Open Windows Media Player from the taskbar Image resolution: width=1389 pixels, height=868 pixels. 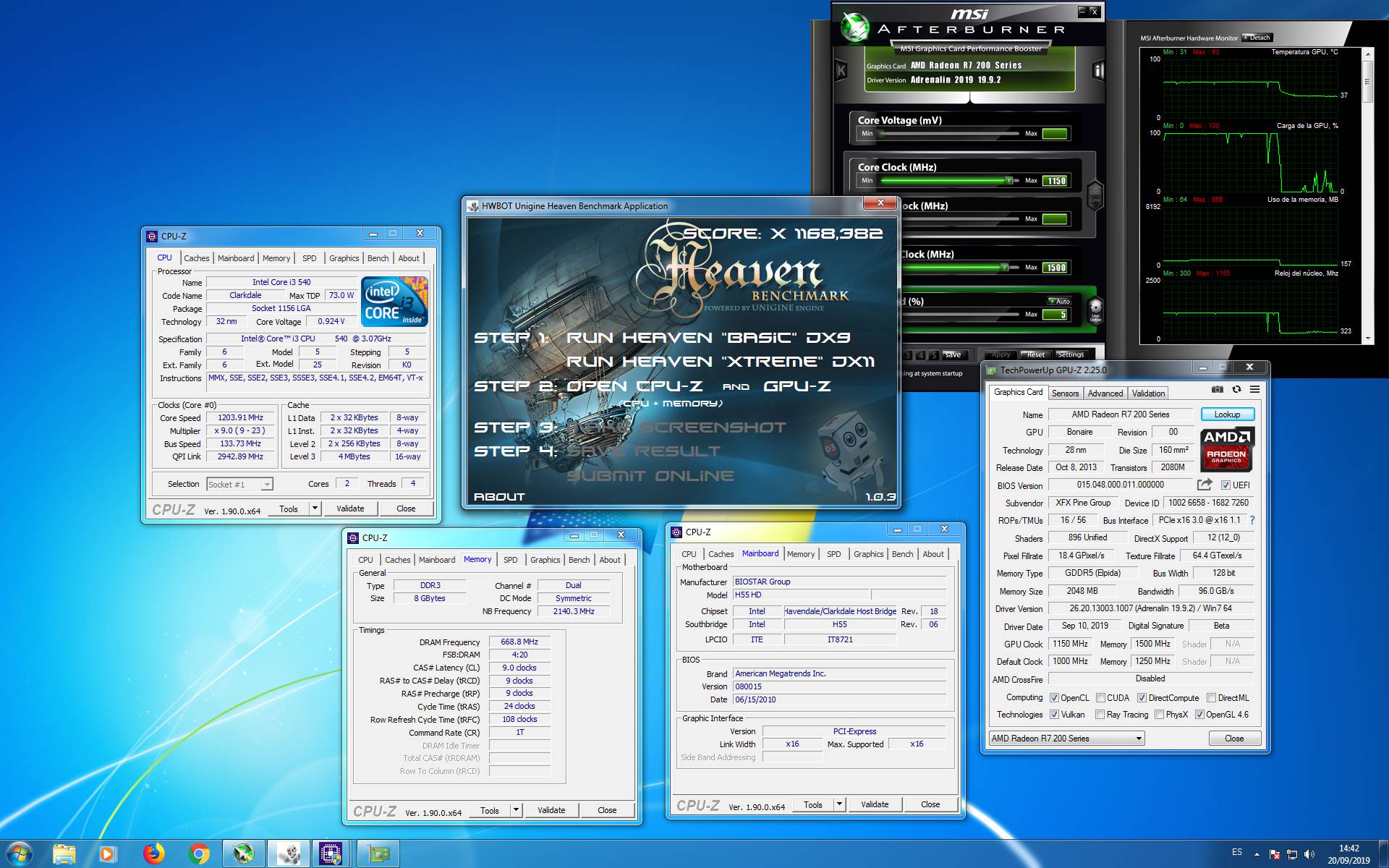(107, 854)
